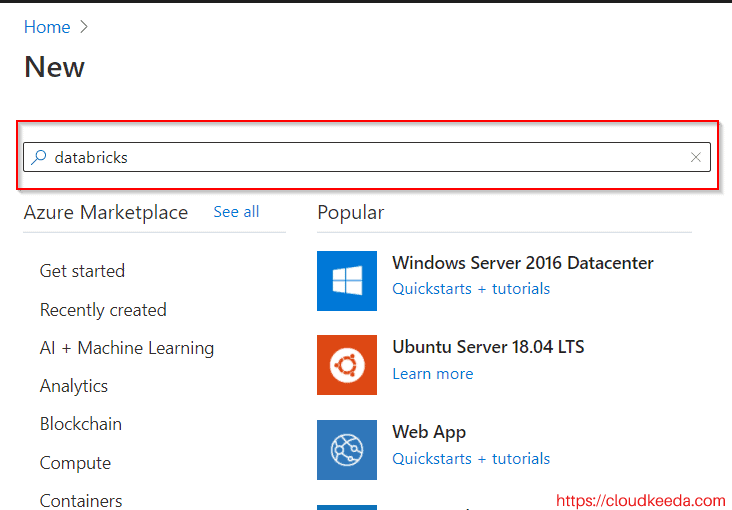Open Web App Quickstarts + tutorials link
Viewport: 732px width, 510px height.
click(471, 459)
